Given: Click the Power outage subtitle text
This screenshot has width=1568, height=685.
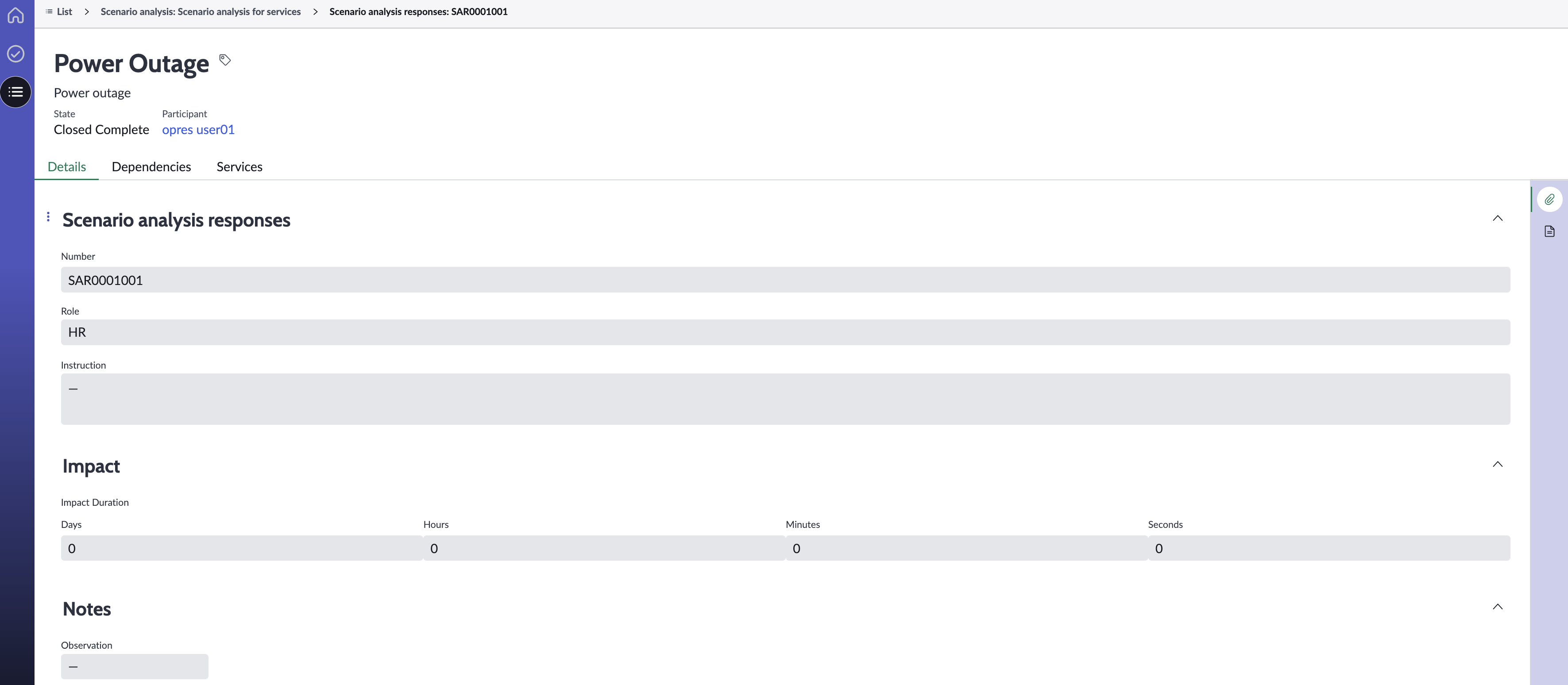Looking at the screenshot, I should pyautogui.click(x=92, y=92).
